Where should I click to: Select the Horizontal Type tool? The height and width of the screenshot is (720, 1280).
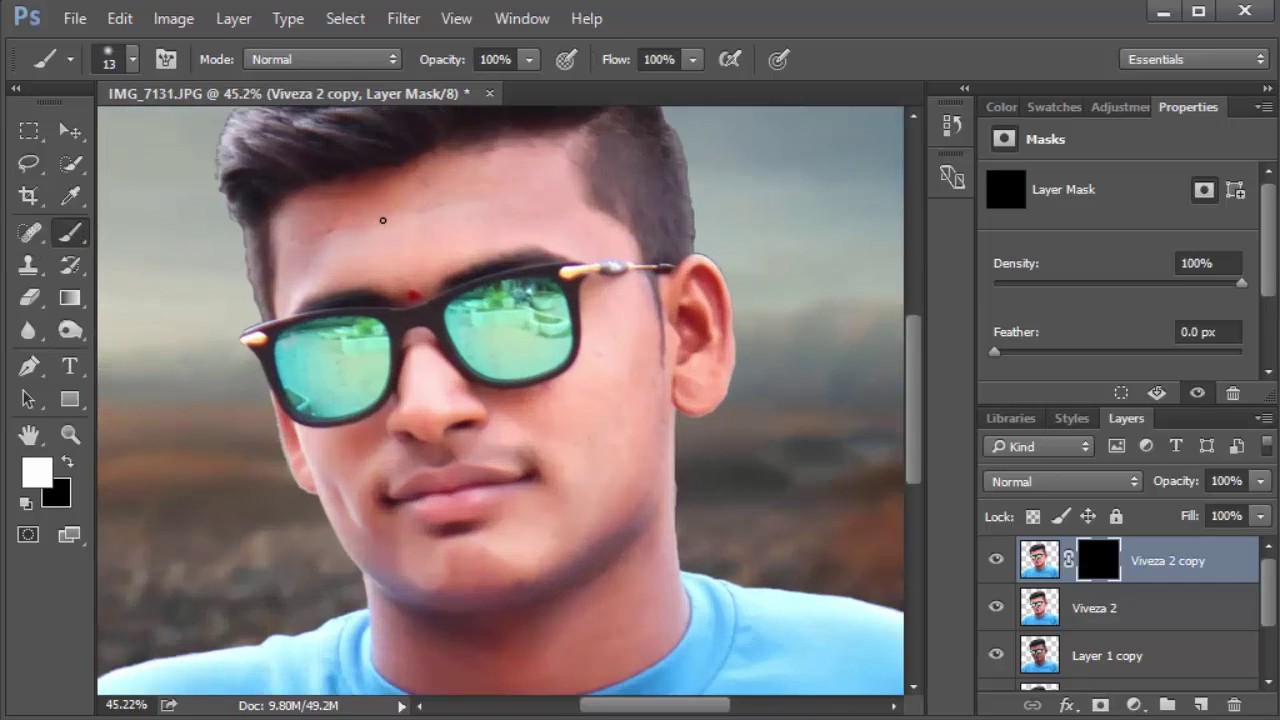70,366
